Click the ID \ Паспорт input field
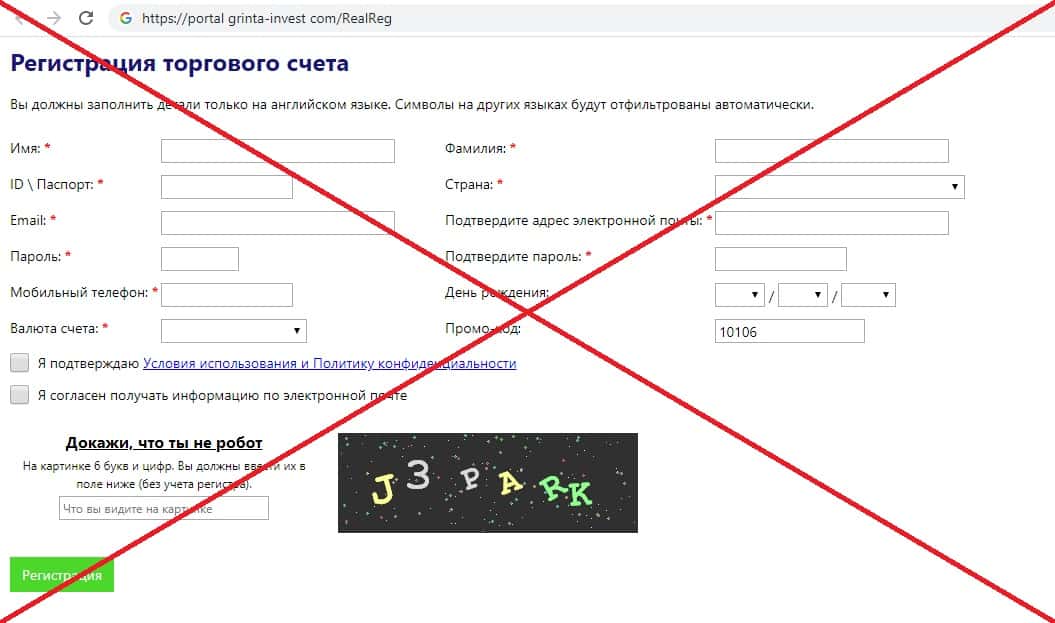 227,187
